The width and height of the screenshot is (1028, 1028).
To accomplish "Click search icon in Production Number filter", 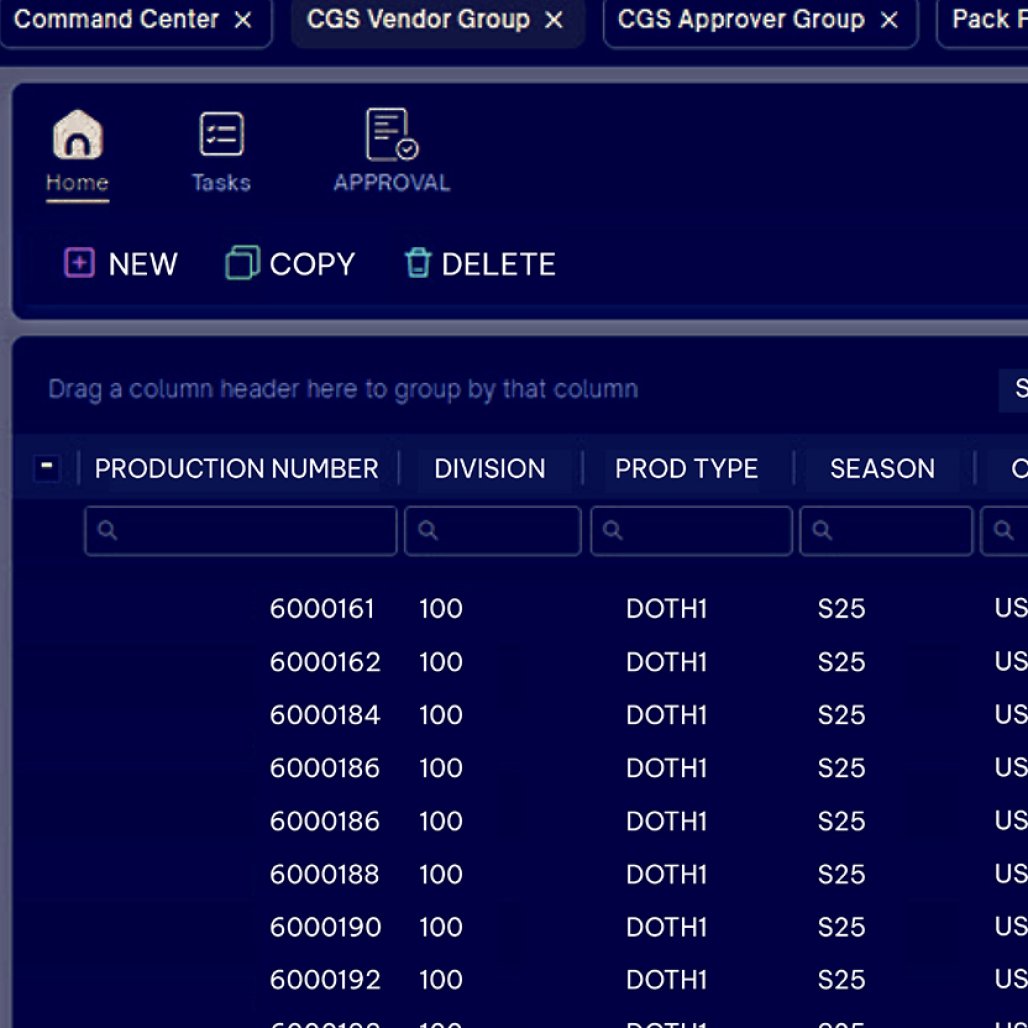I will click(107, 531).
